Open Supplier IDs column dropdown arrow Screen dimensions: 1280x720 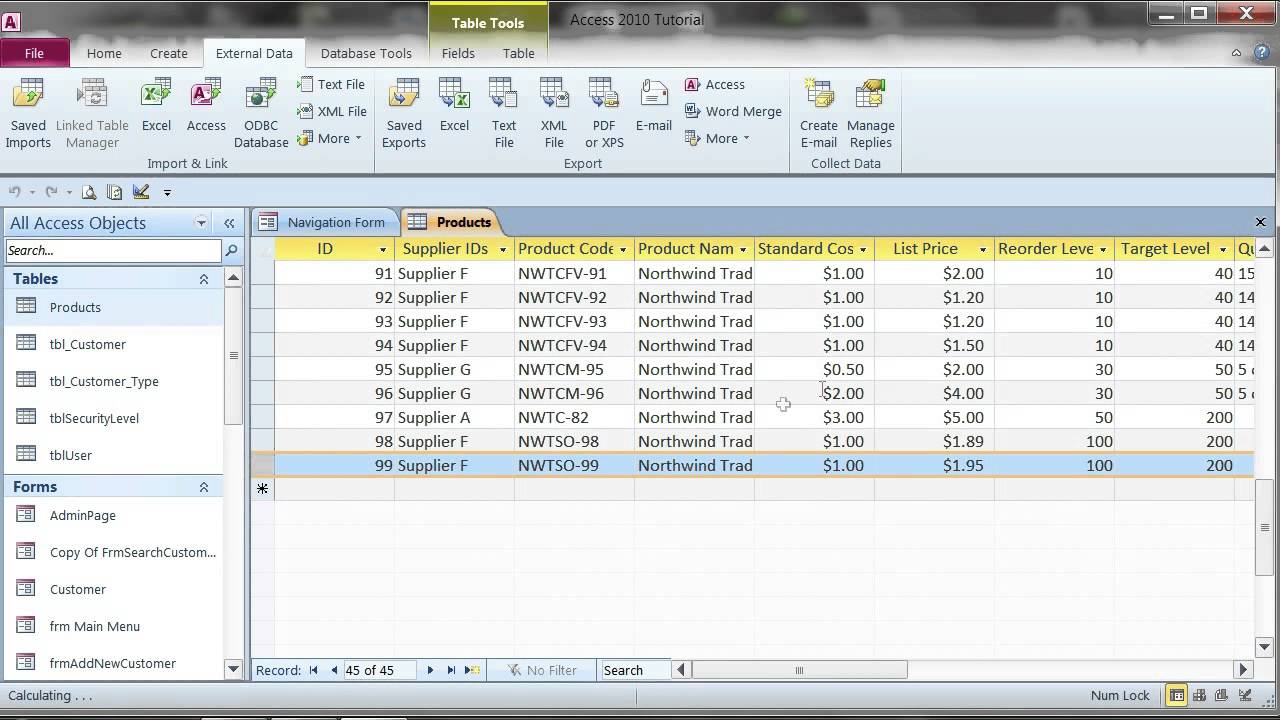coord(503,250)
